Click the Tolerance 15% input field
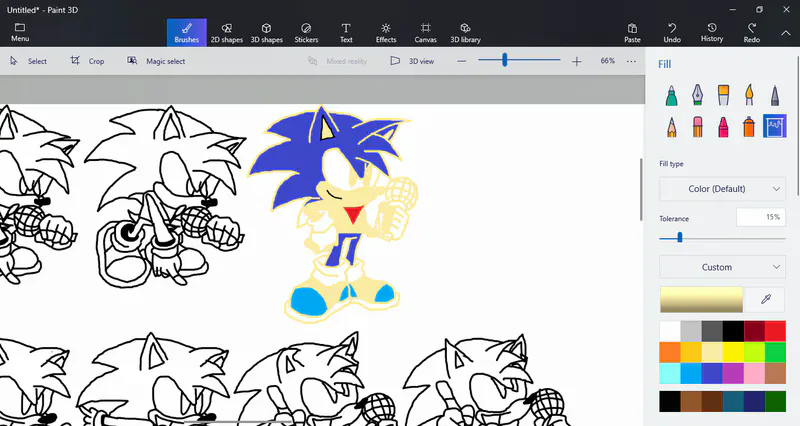800x426 pixels. (x=761, y=217)
